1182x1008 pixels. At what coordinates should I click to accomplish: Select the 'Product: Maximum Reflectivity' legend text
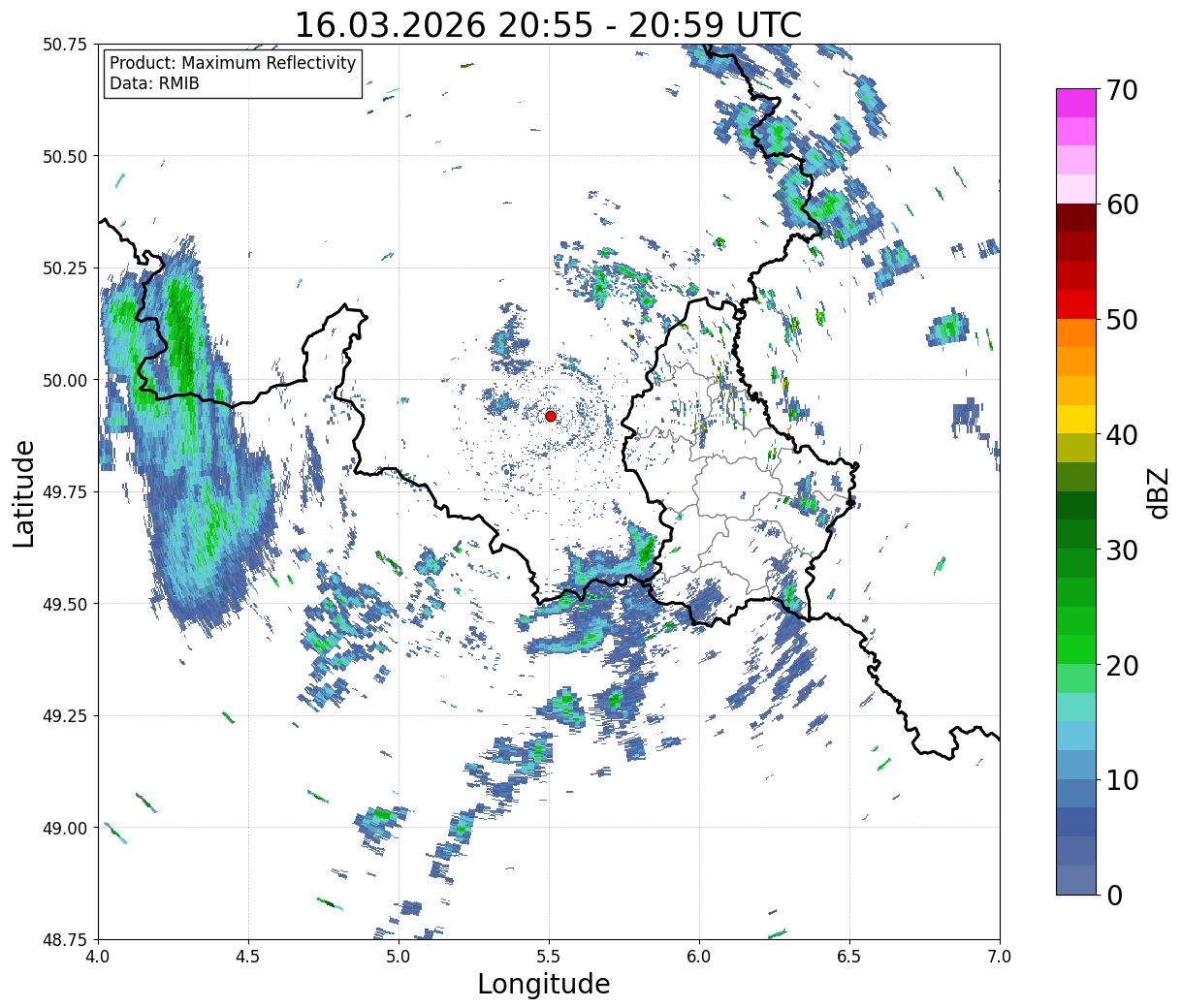(x=233, y=63)
